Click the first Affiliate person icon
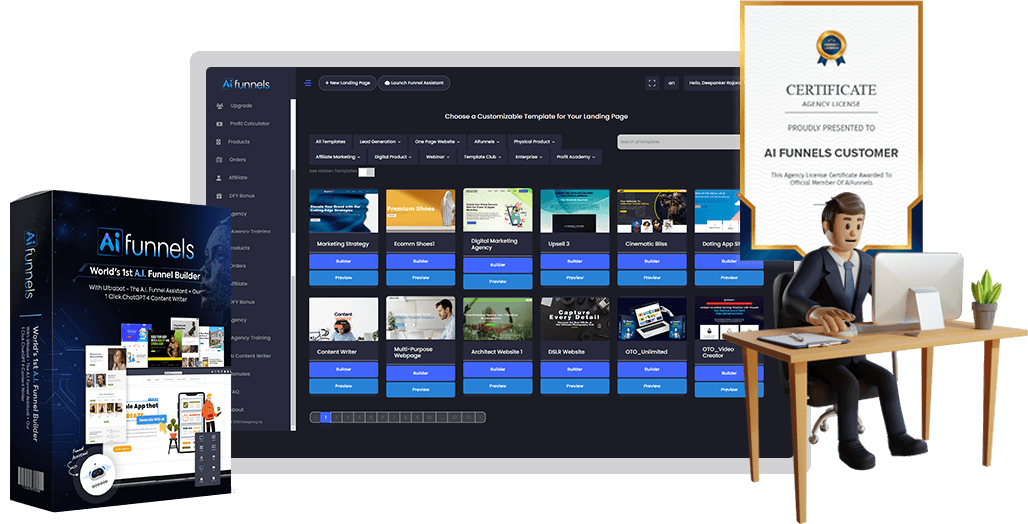This screenshot has height=524, width=1028. (x=218, y=178)
